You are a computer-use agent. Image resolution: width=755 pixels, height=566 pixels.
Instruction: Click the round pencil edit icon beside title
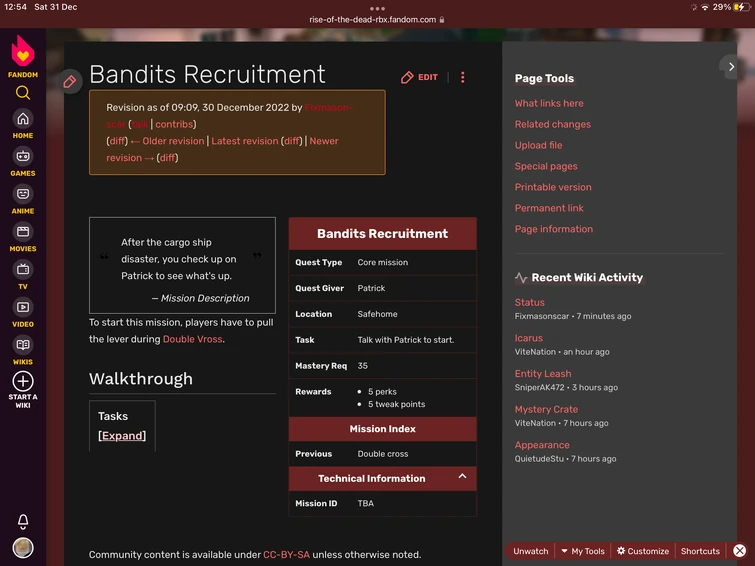69,81
